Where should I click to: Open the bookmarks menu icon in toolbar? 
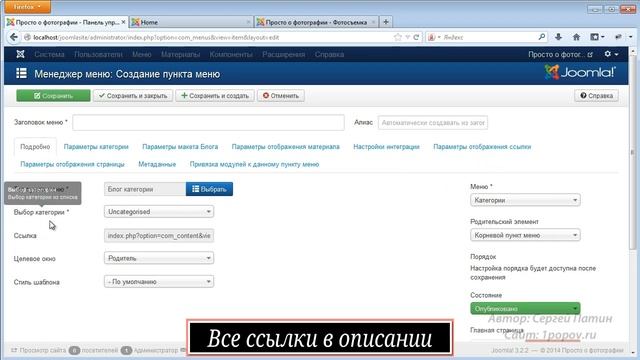[x=597, y=37]
